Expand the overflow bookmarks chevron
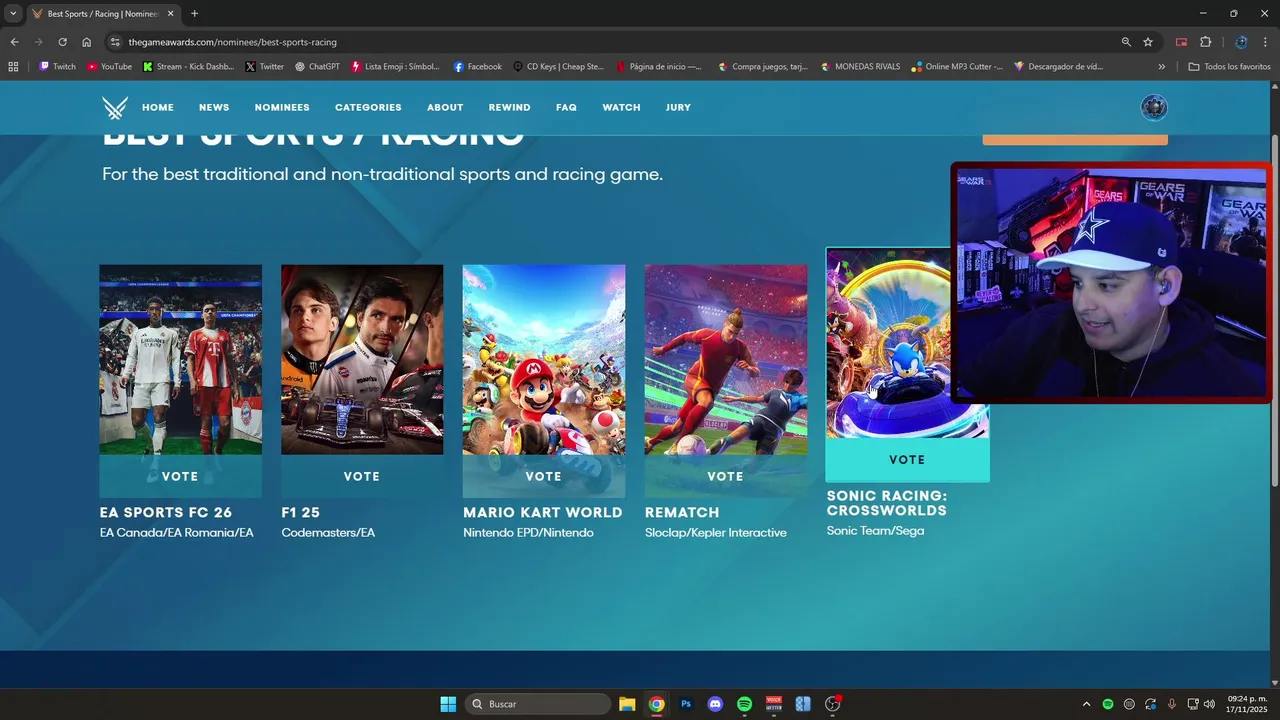The width and height of the screenshot is (1280, 720). (x=1162, y=67)
